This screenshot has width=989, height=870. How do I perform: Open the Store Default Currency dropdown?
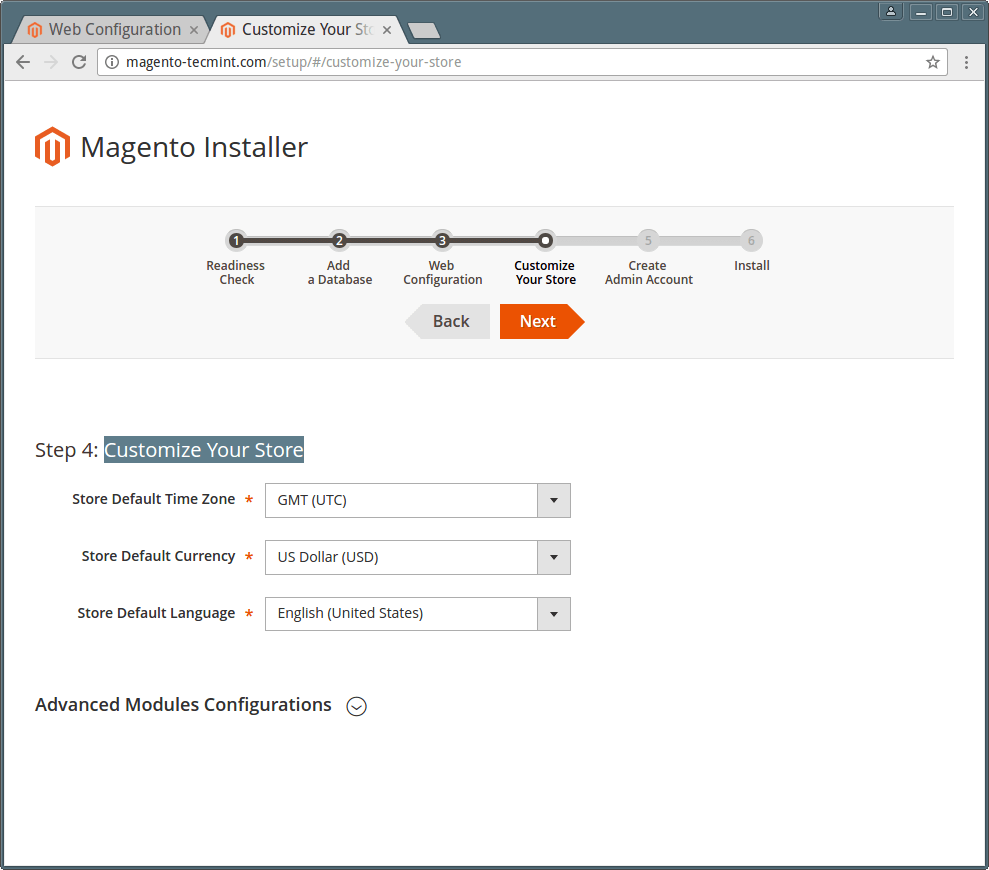point(418,557)
